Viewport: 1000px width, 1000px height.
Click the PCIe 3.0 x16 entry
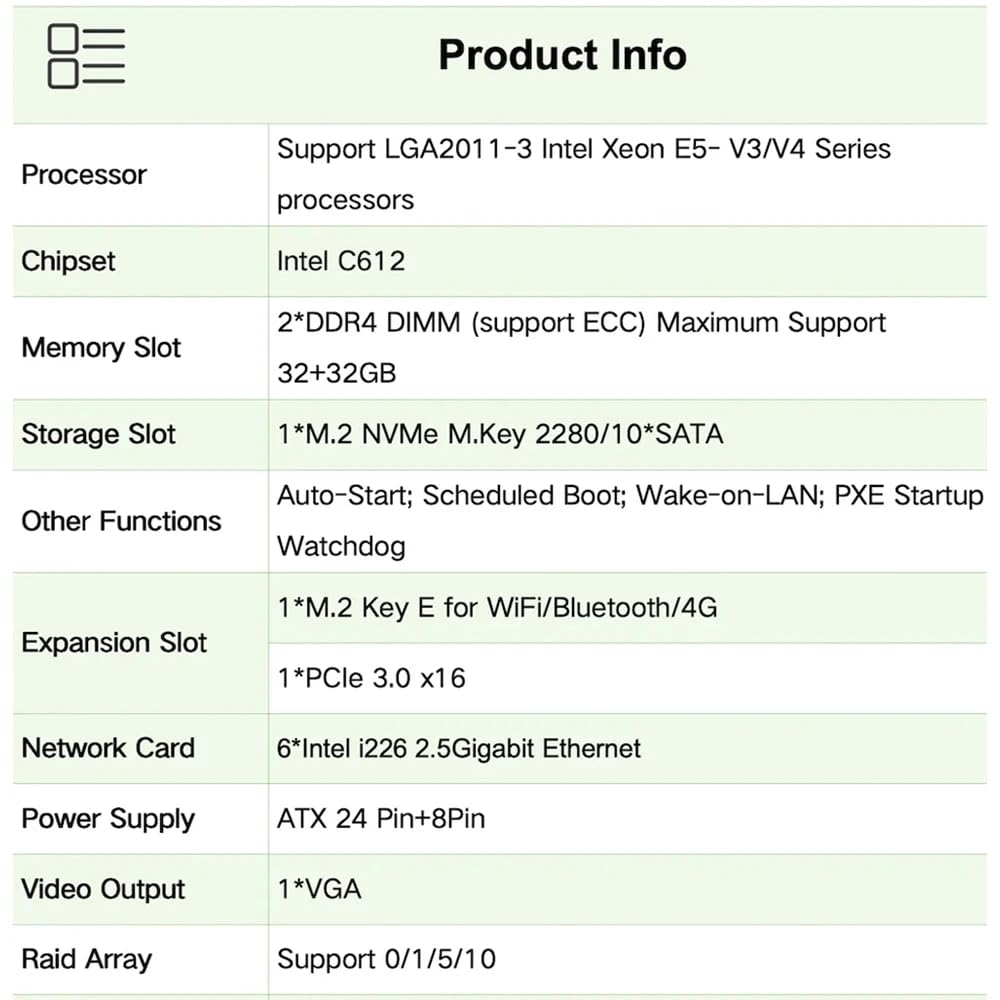pyautogui.click(x=371, y=678)
